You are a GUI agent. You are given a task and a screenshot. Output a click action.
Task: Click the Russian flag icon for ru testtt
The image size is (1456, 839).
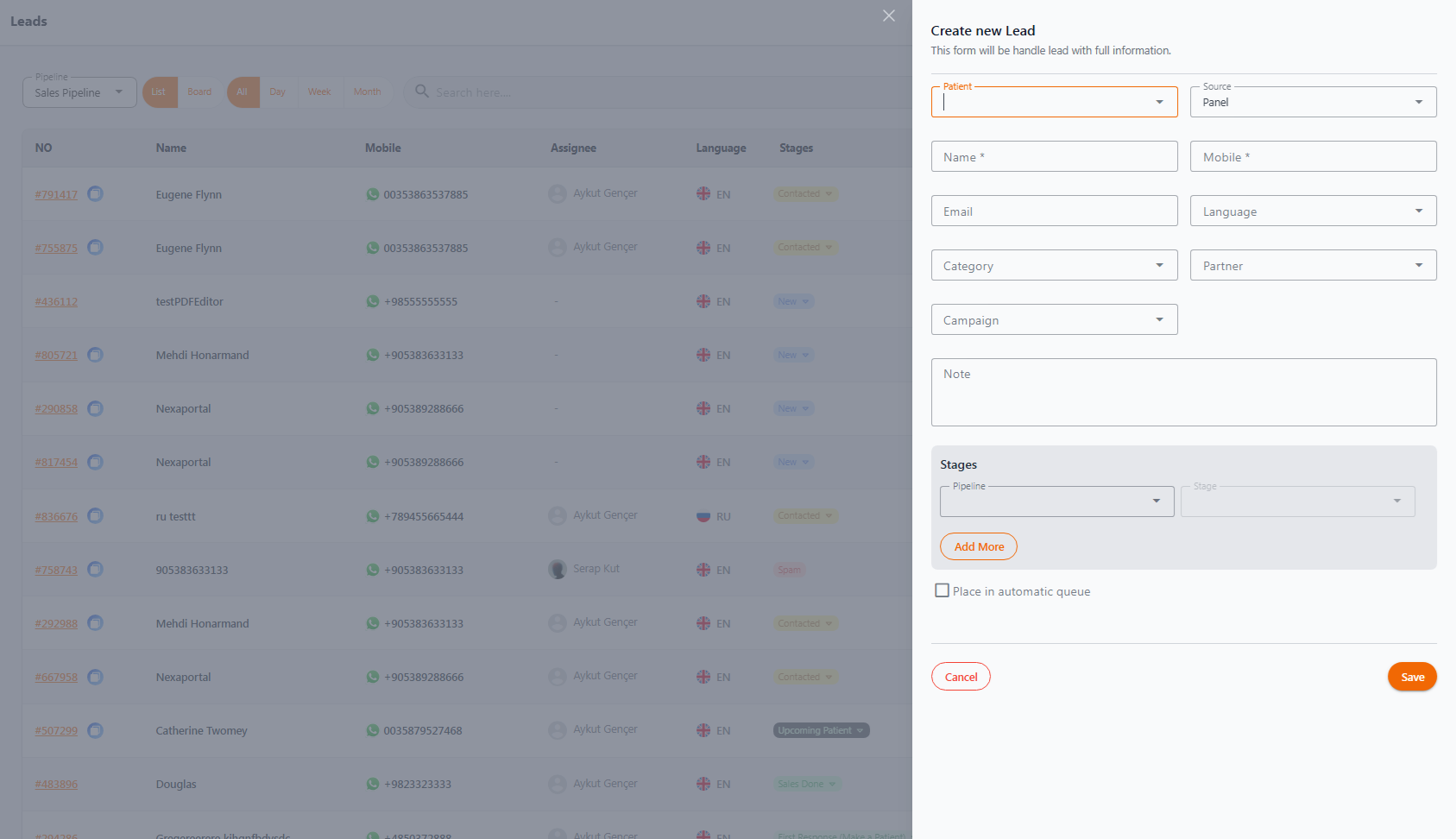703,516
